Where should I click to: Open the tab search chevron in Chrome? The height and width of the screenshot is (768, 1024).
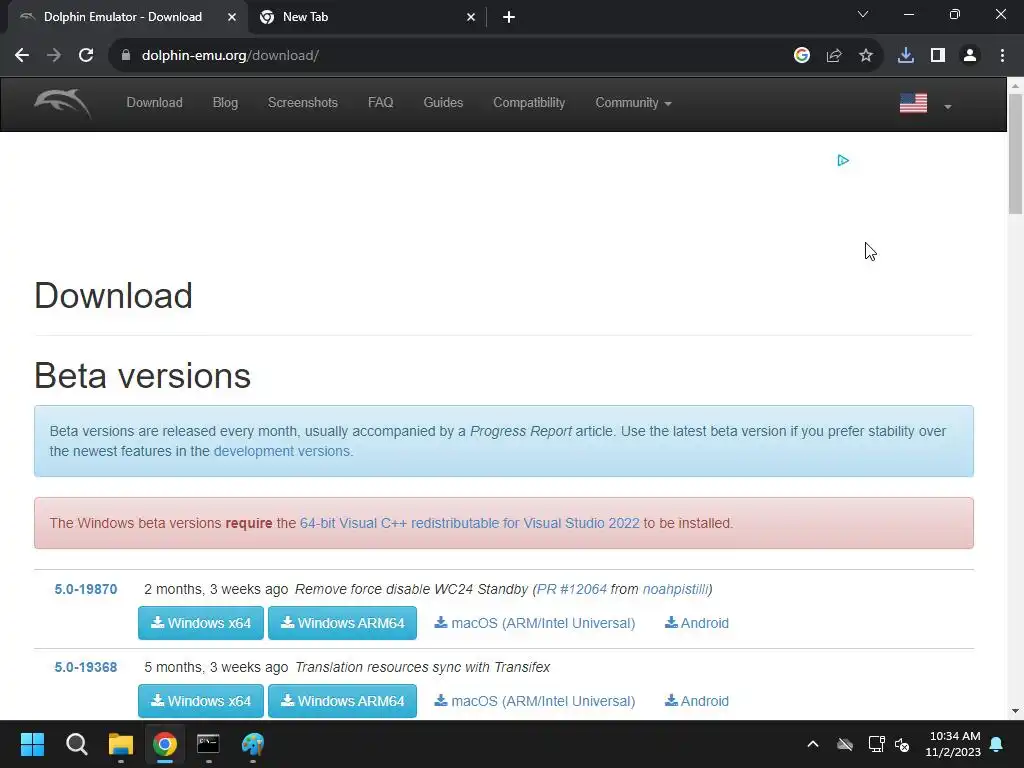863,14
